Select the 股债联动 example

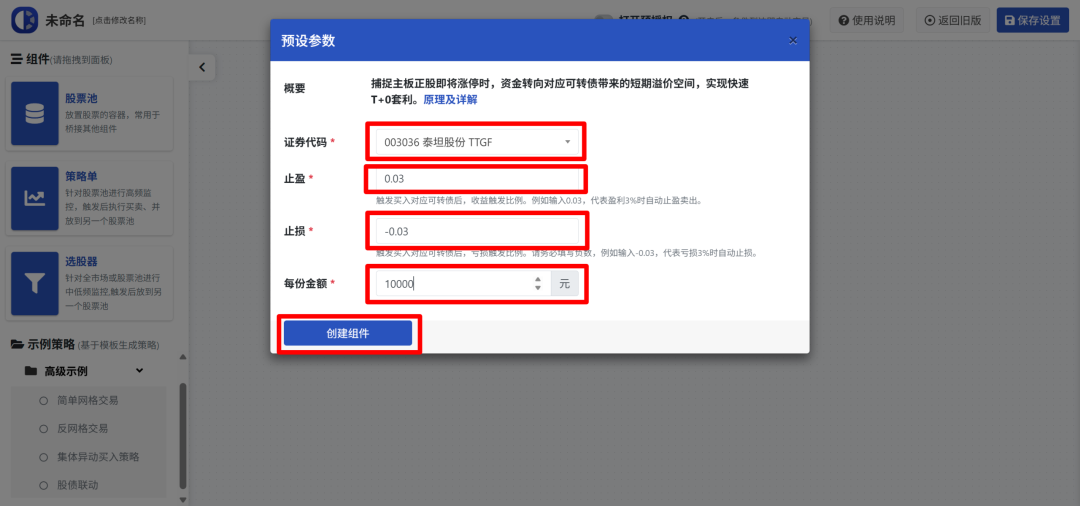[x=78, y=485]
